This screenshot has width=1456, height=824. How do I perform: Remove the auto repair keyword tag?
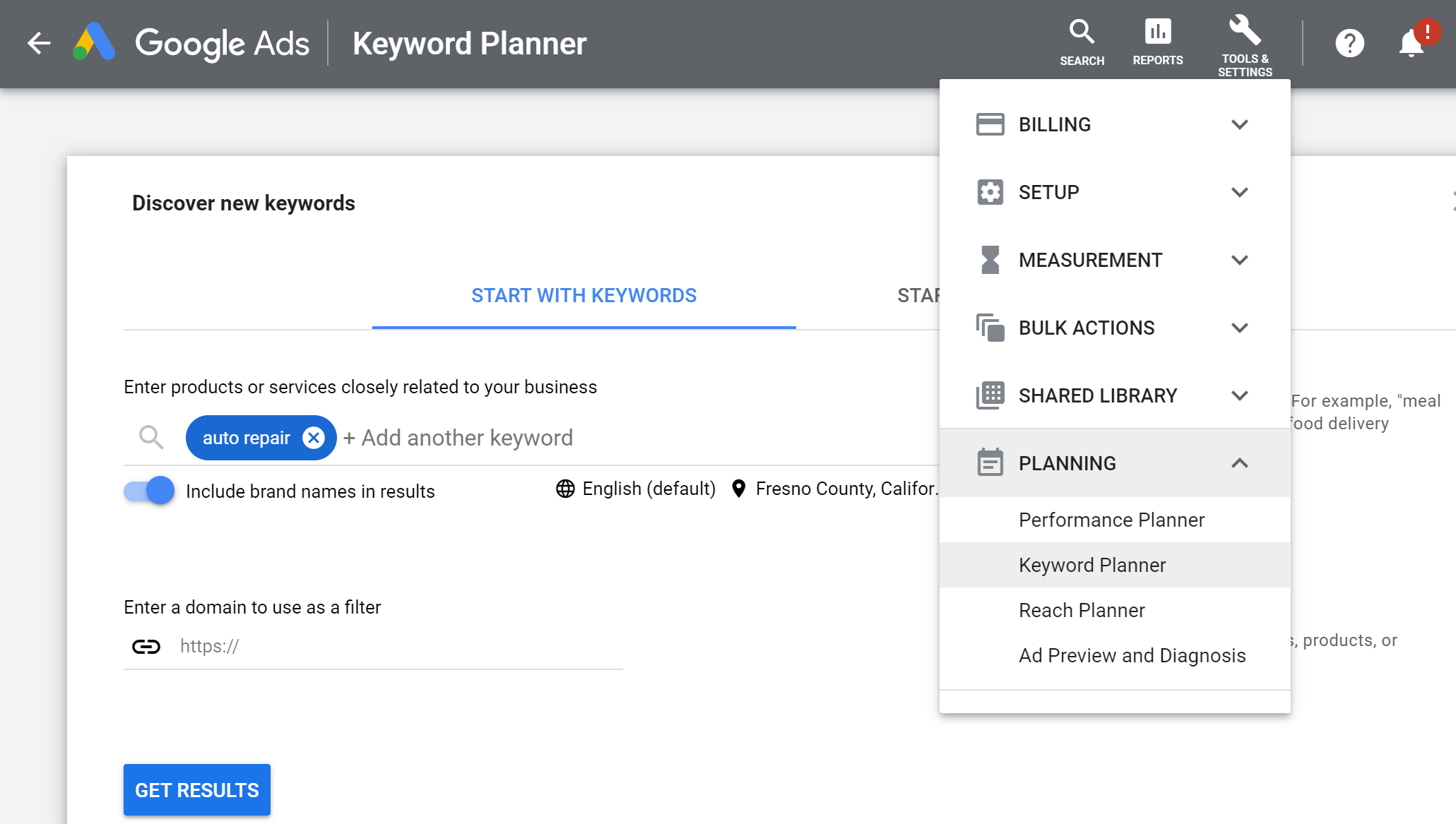[x=312, y=437]
